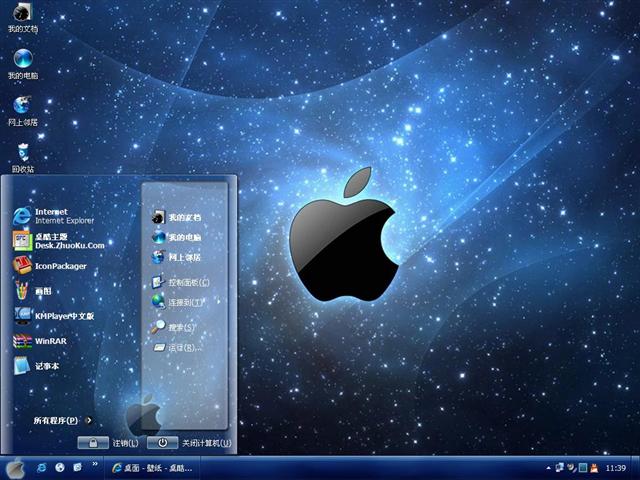Open 网上邻居 in start menu right panel
640x480 pixels.
pyautogui.click(x=176, y=257)
